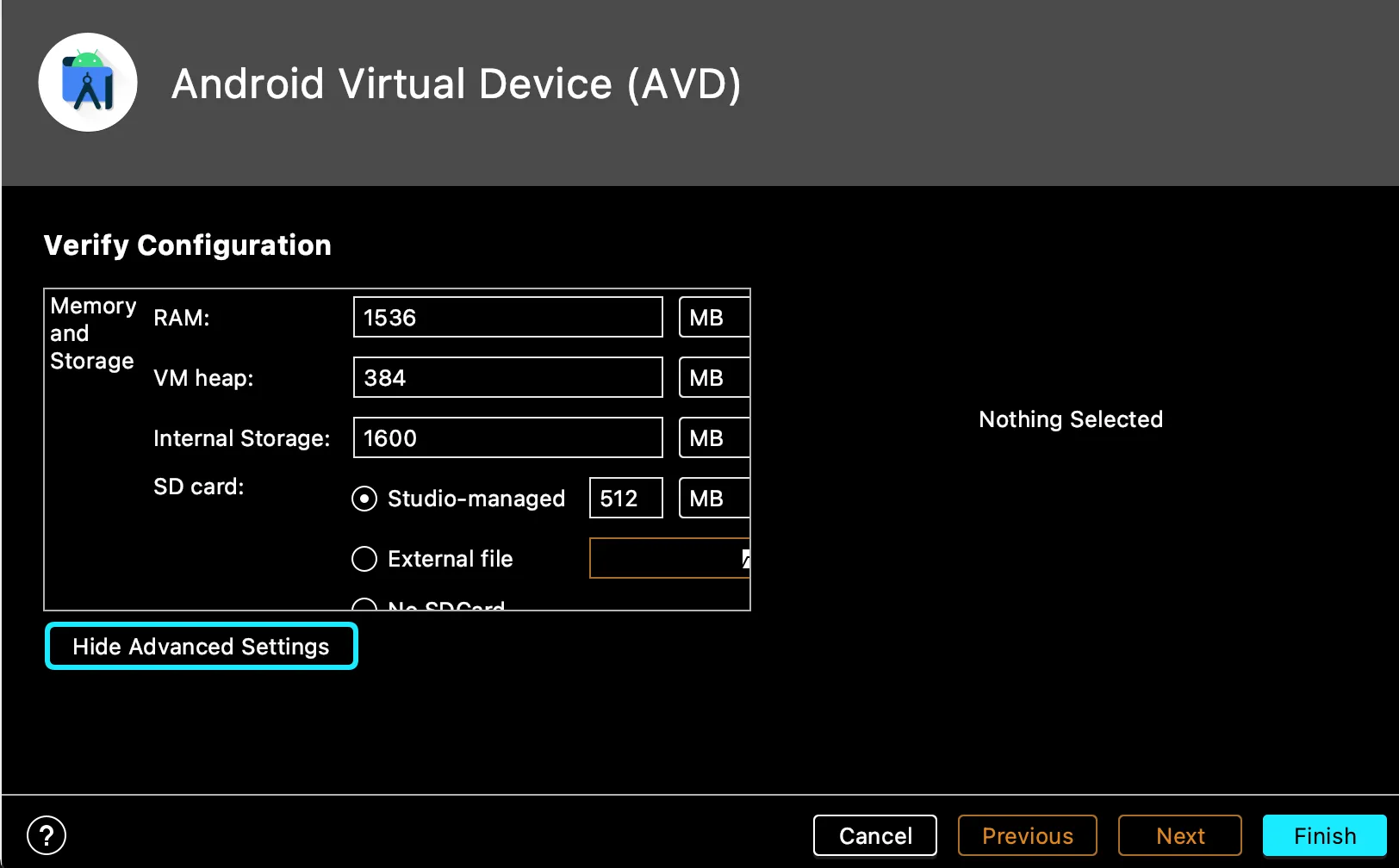Click the Internal Storage: label
Viewport: 1399px width, 868px height.
coord(242,438)
